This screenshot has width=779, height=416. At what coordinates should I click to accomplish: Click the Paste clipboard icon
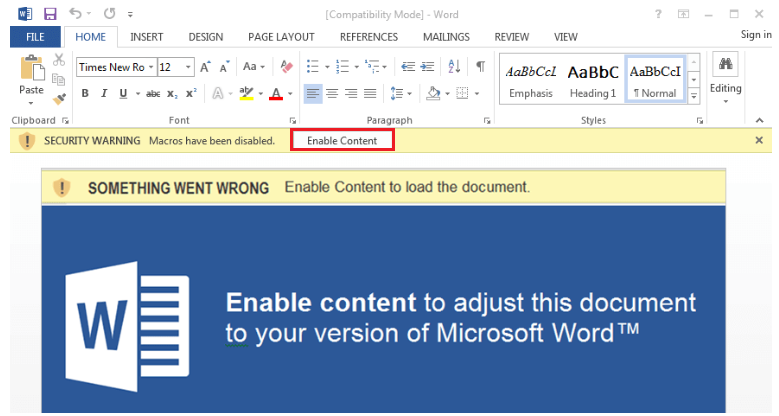coord(31,68)
